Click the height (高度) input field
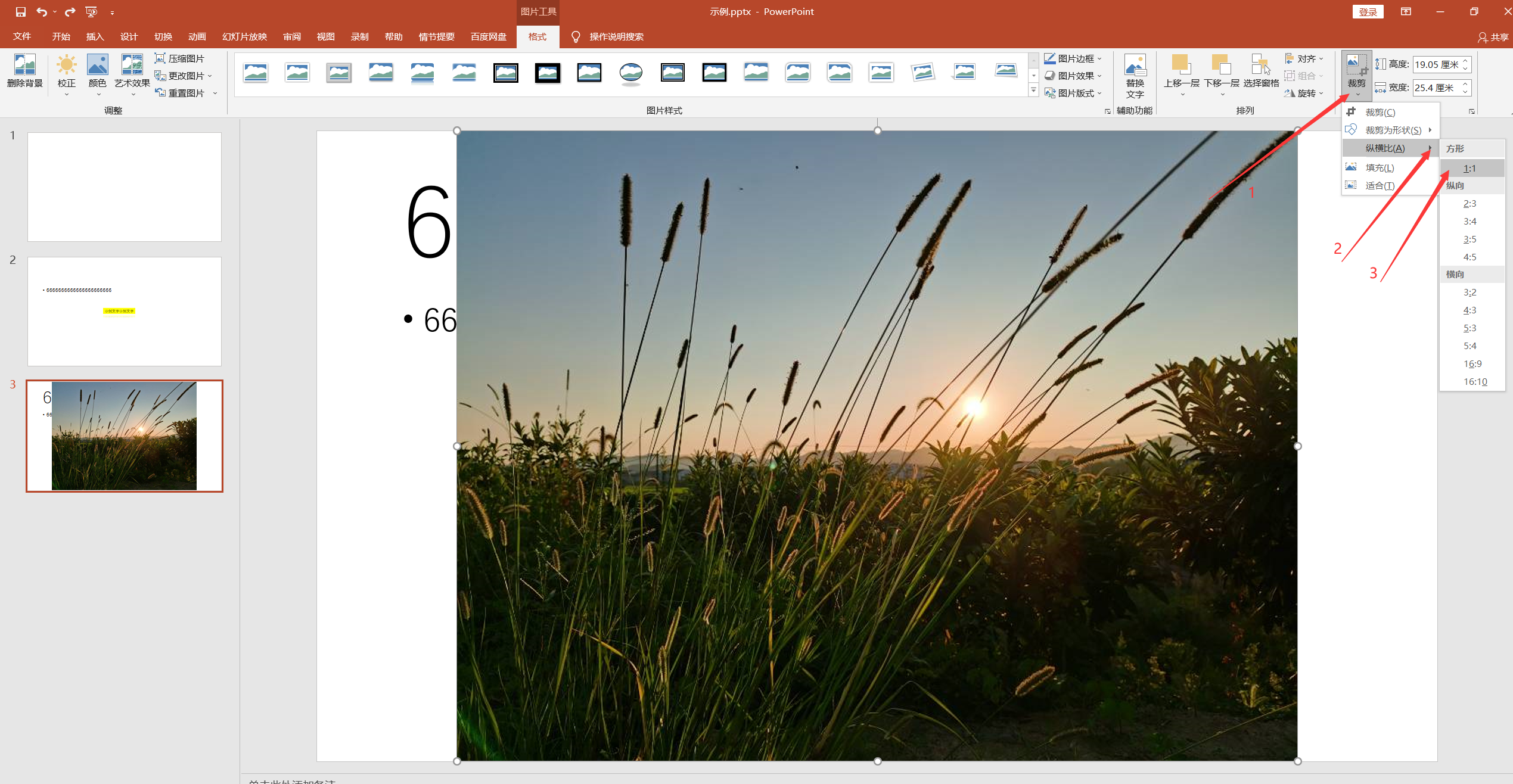This screenshot has width=1513, height=784. 1437,64
